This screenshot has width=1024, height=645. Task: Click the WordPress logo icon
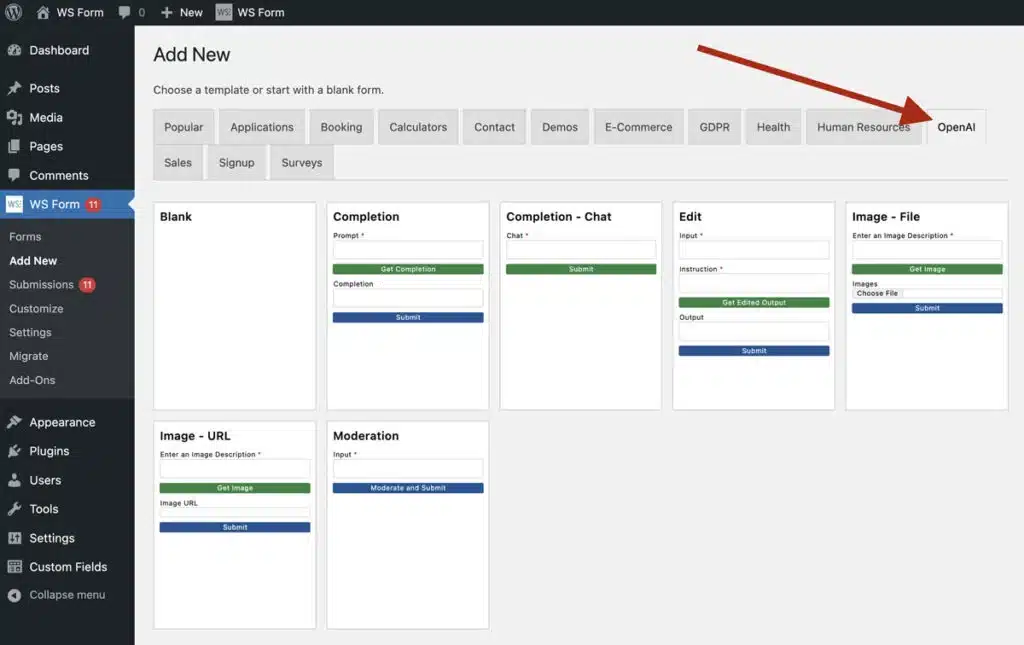14,12
